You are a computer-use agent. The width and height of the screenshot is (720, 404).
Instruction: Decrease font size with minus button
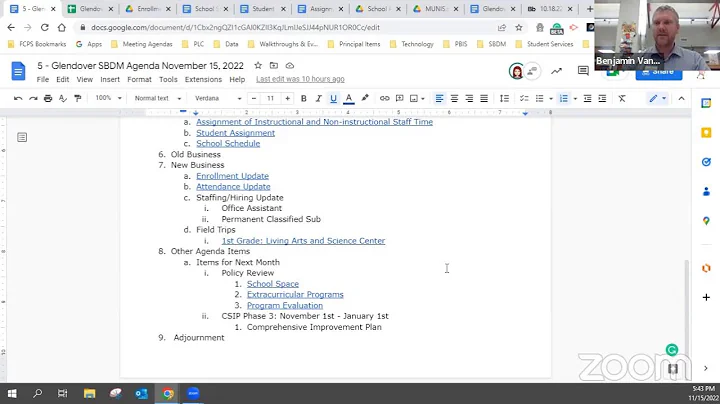[254, 98]
